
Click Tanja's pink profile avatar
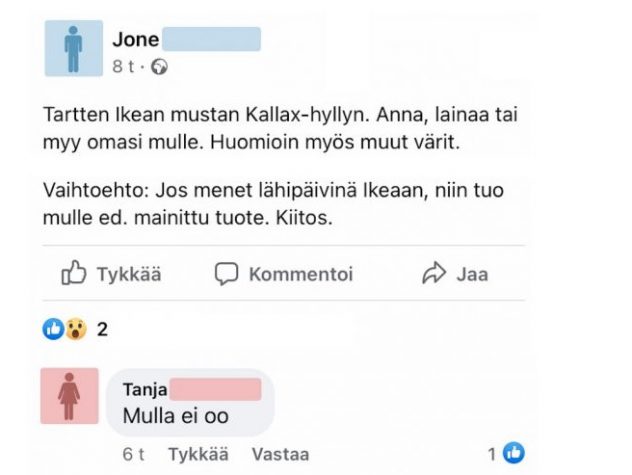(x=70, y=396)
